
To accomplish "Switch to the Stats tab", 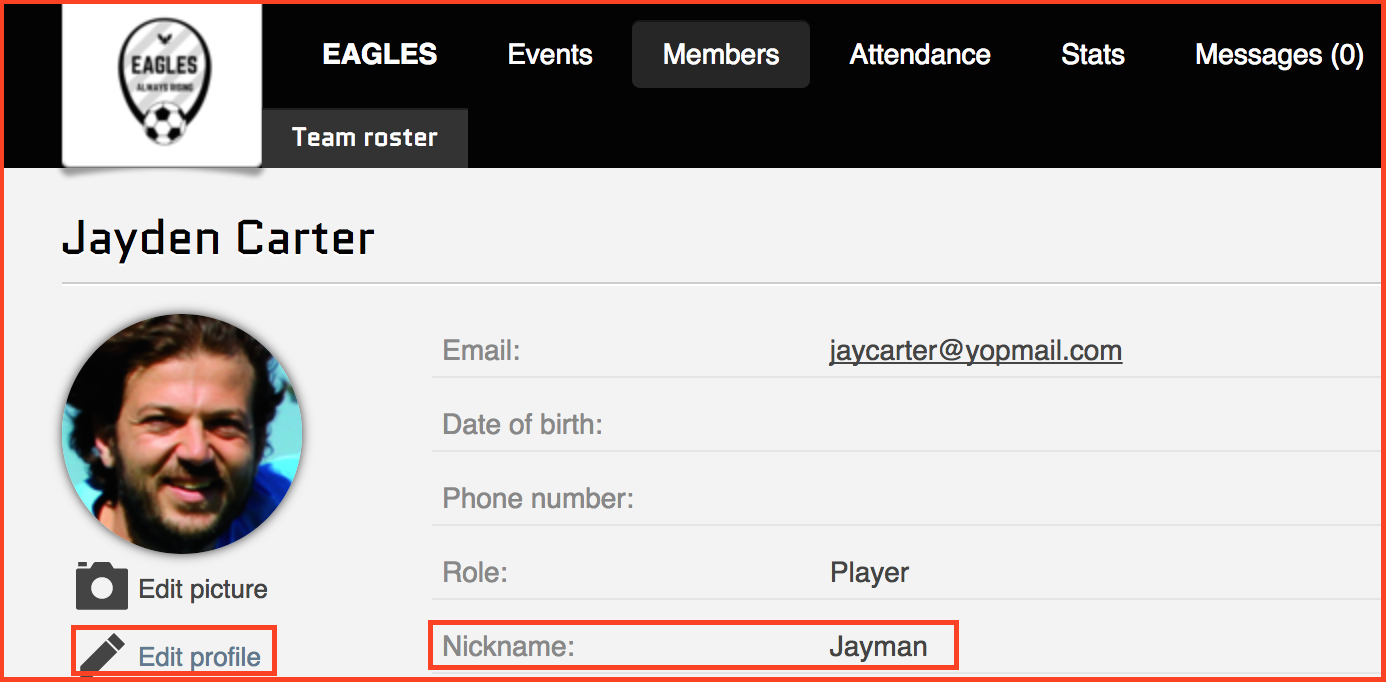I will pos(1093,54).
